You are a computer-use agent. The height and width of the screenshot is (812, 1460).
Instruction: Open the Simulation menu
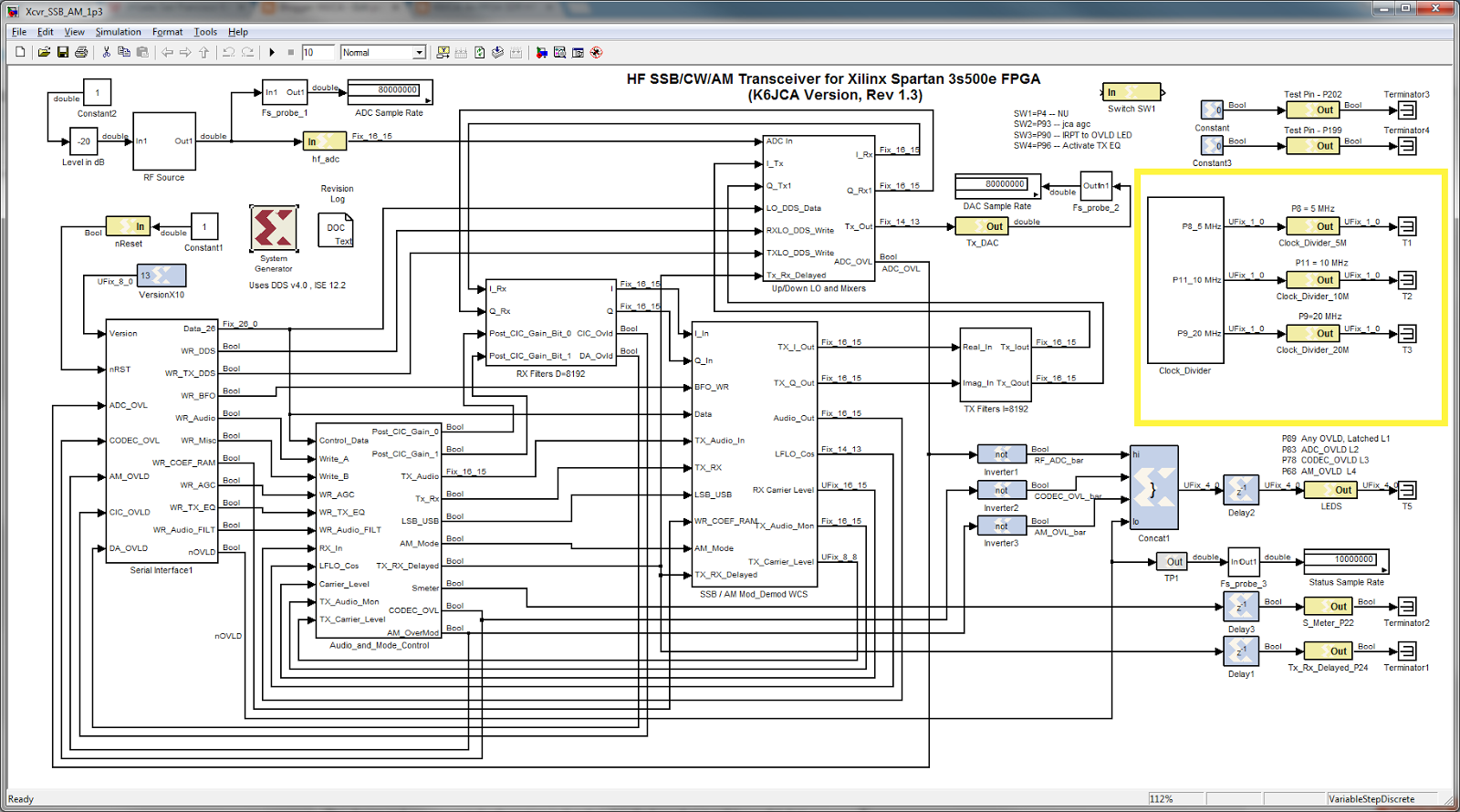119,32
